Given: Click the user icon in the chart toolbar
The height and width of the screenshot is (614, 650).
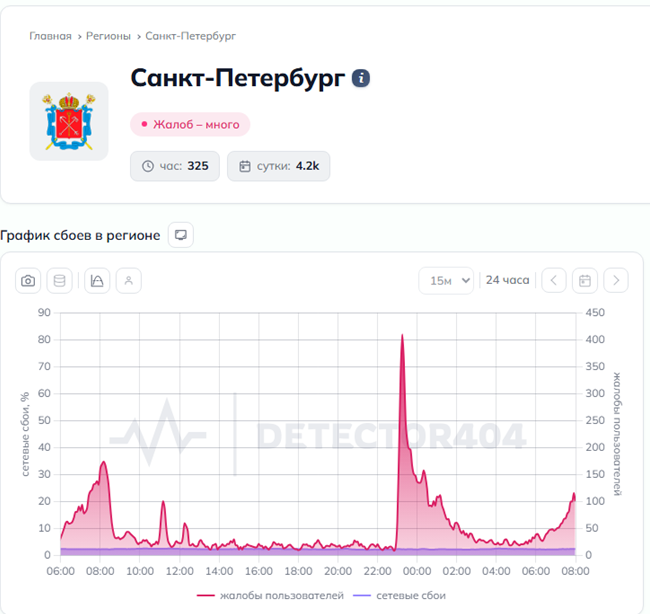Looking at the screenshot, I should (x=128, y=281).
